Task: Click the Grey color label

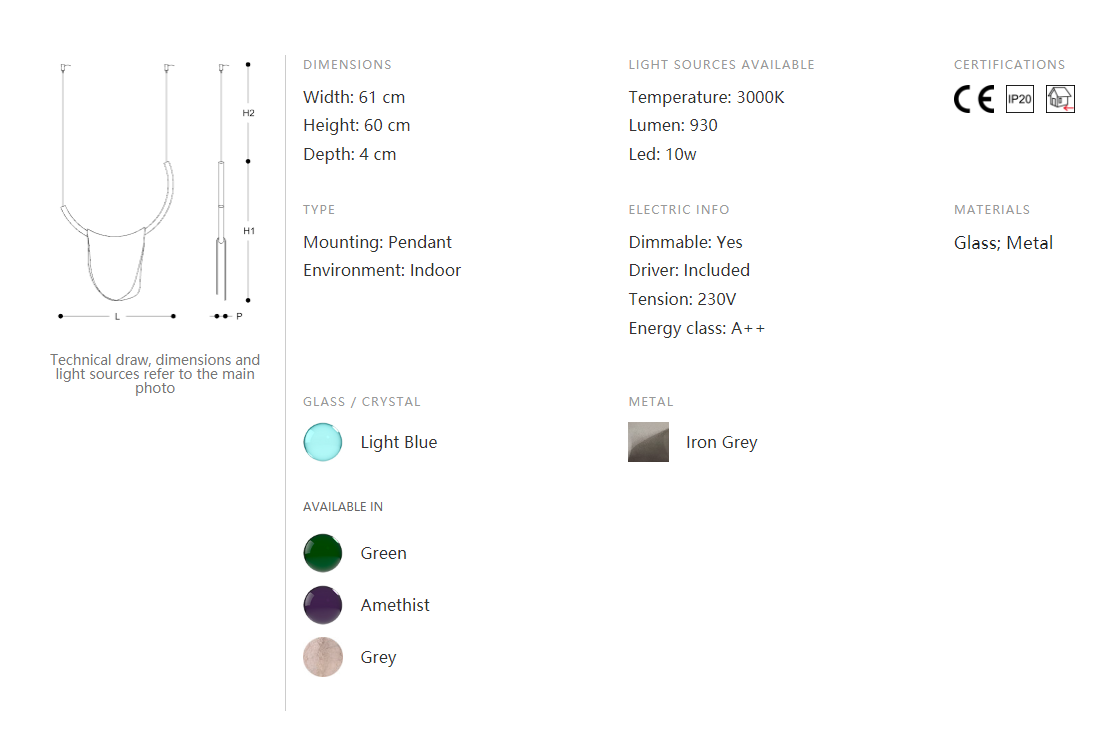Action: pyautogui.click(x=378, y=657)
